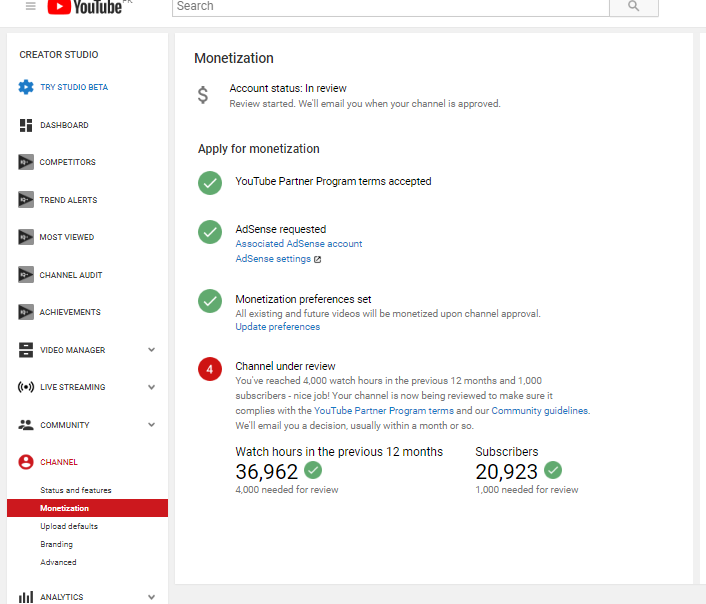
Task: Open Video Manager menu label
Action: (72, 350)
